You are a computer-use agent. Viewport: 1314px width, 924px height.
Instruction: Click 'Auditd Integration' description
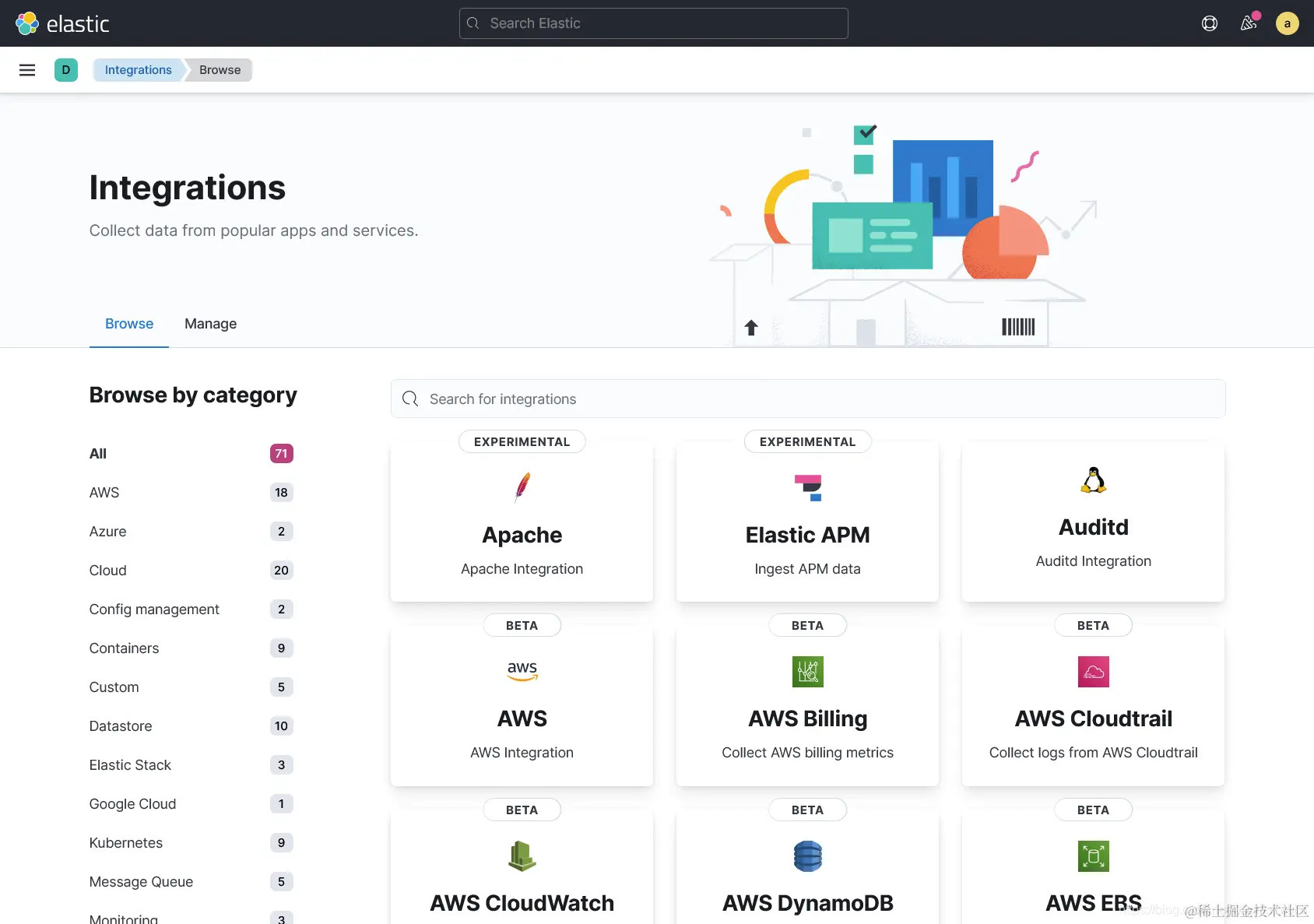(1094, 561)
